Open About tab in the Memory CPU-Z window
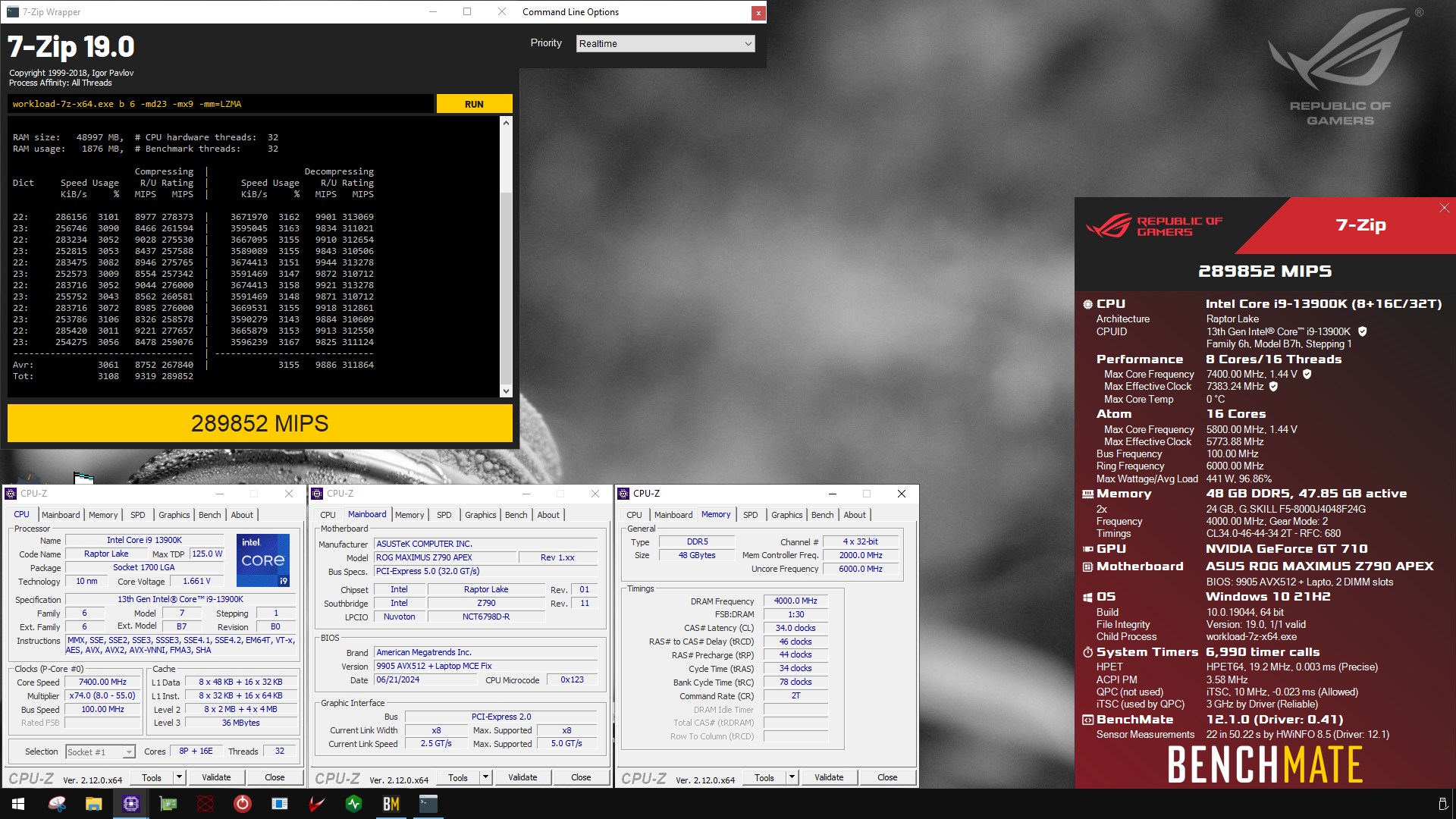This screenshot has height=819, width=1456. pyautogui.click(x=855, y=515)
